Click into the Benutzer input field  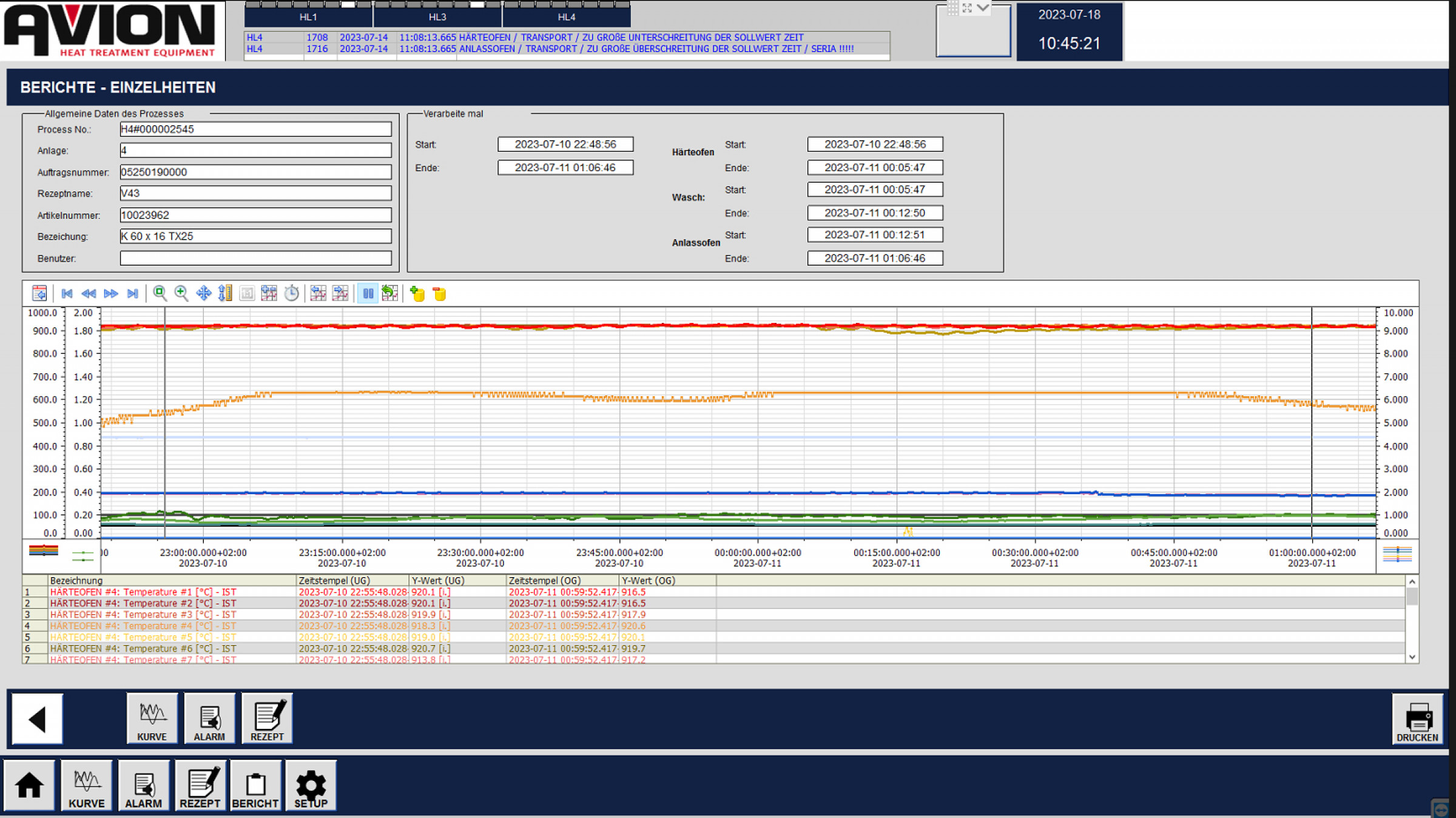point(255,259)
